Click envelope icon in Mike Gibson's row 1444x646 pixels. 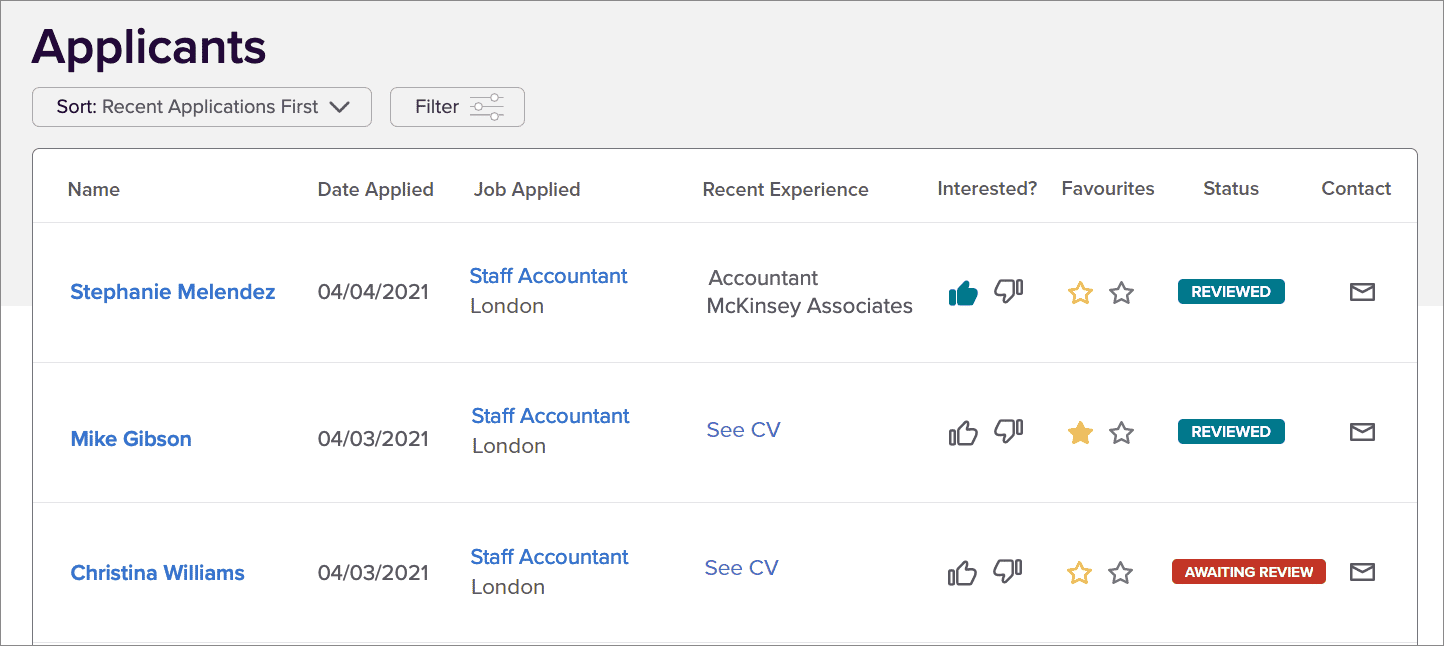click(x=1362, y=432)
